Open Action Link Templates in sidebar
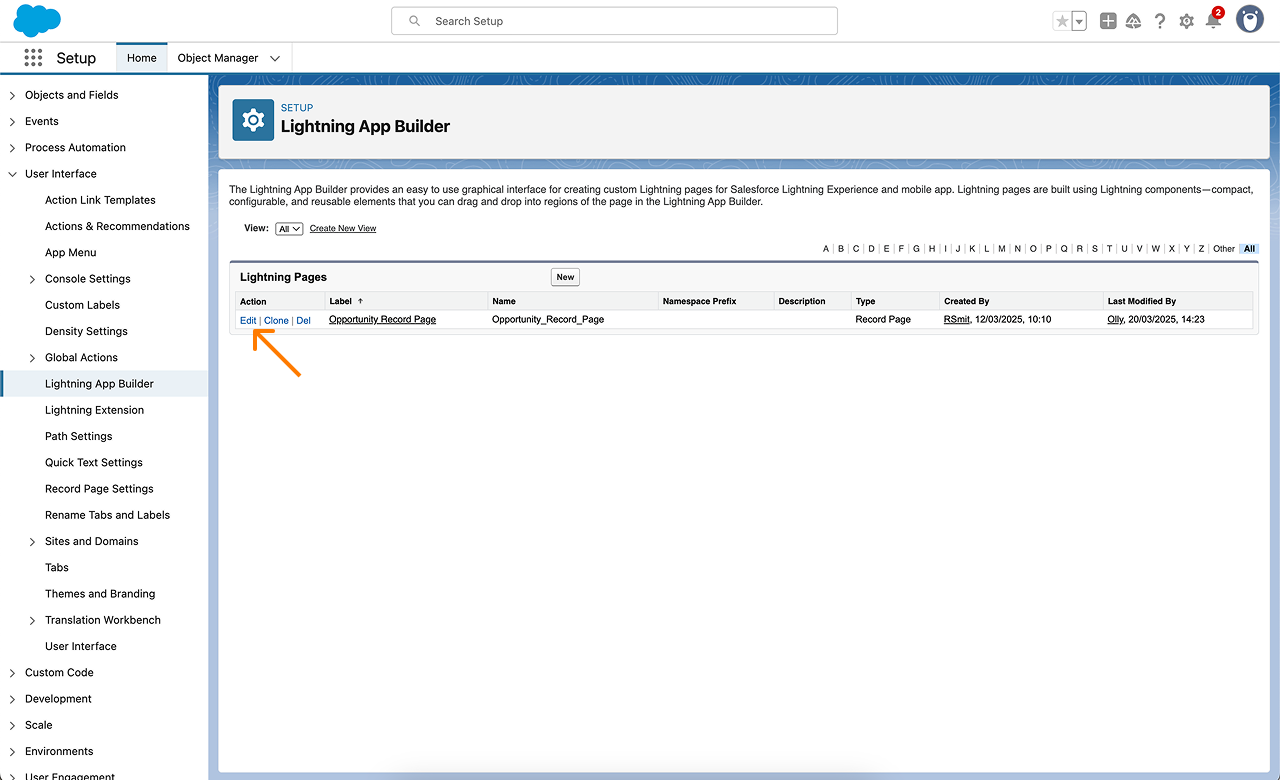1280x781 pixels. pyautogui.click(x=100, y=200)
